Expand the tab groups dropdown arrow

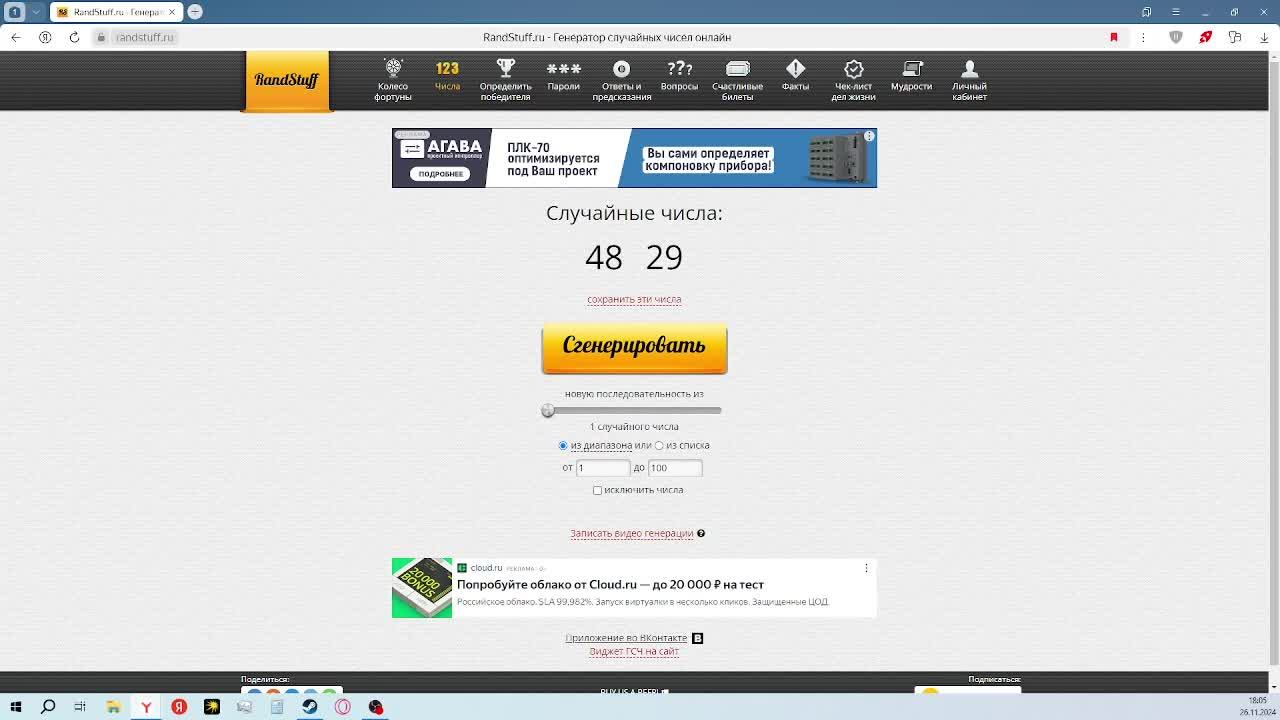36,12
